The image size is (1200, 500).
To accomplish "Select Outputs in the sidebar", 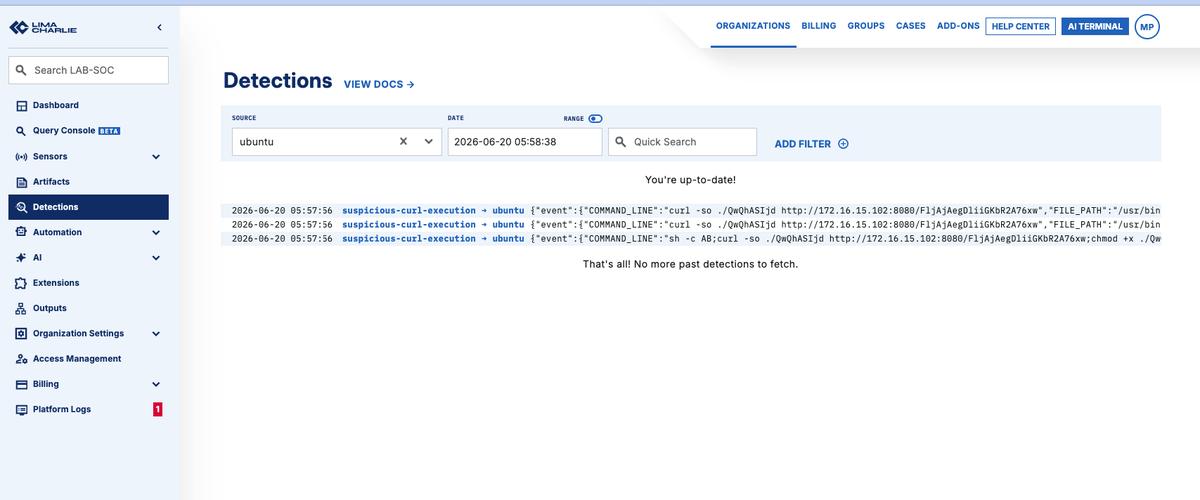I will pos(88,308).
